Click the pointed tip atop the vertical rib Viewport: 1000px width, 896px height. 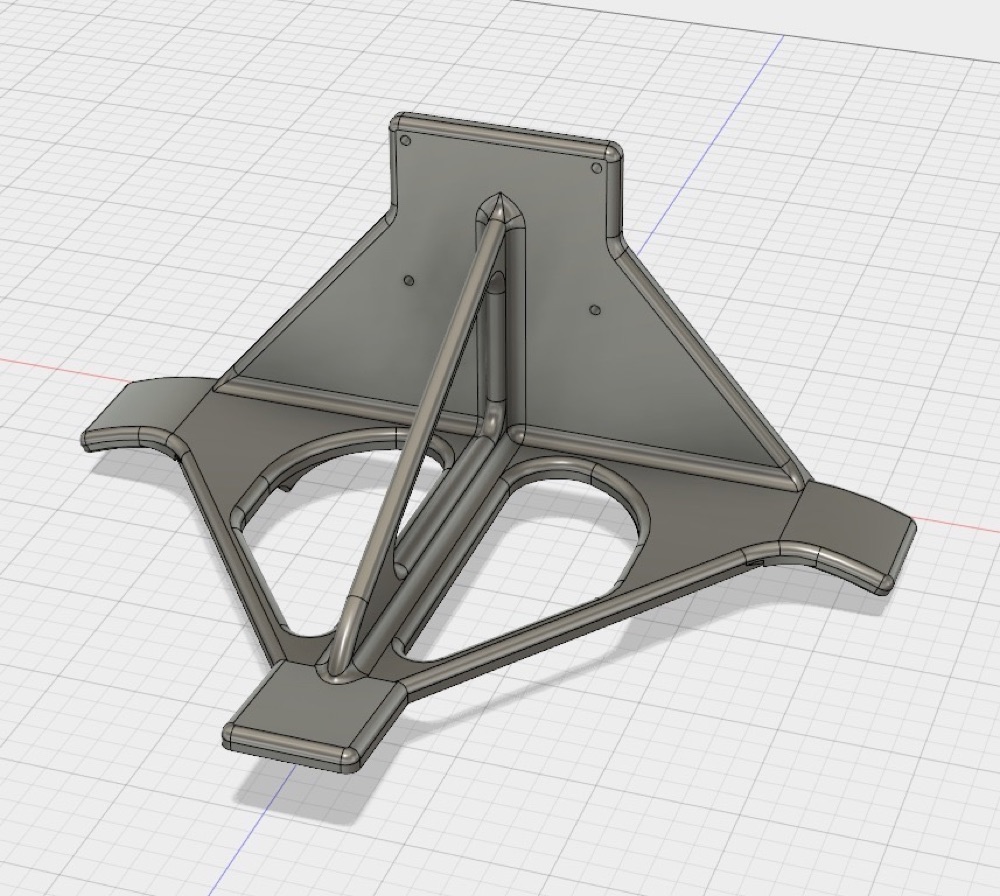(x=499, y=206)
